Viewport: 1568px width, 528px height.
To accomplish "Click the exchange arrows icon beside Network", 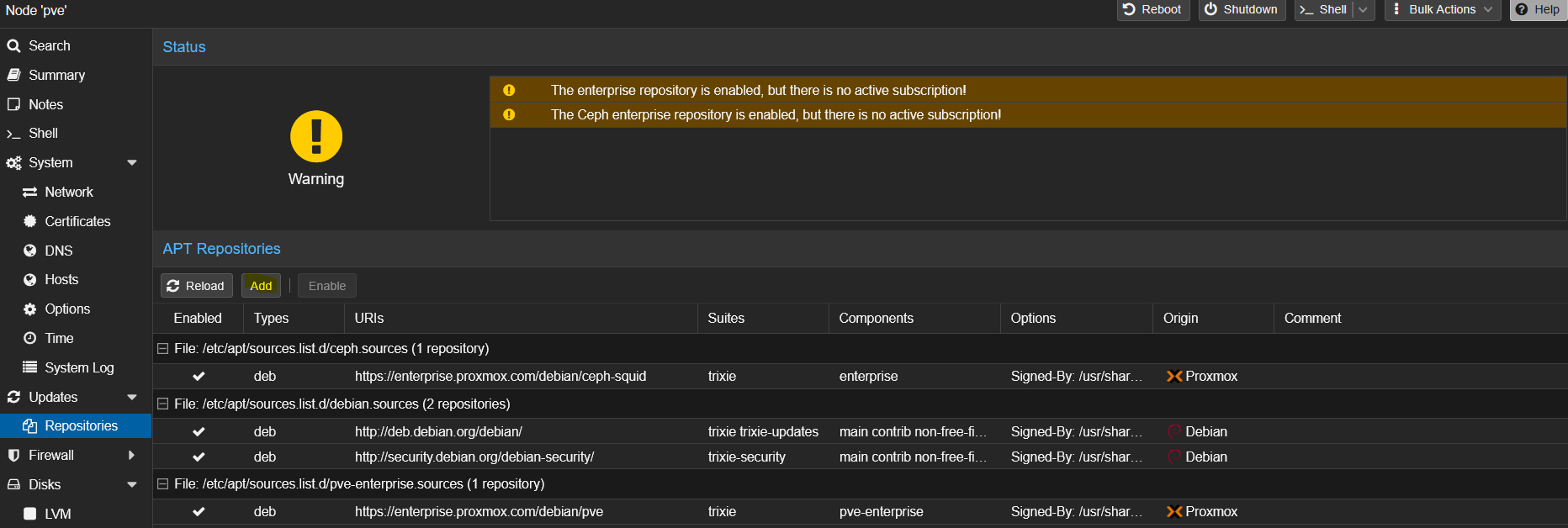I will 29,192.
